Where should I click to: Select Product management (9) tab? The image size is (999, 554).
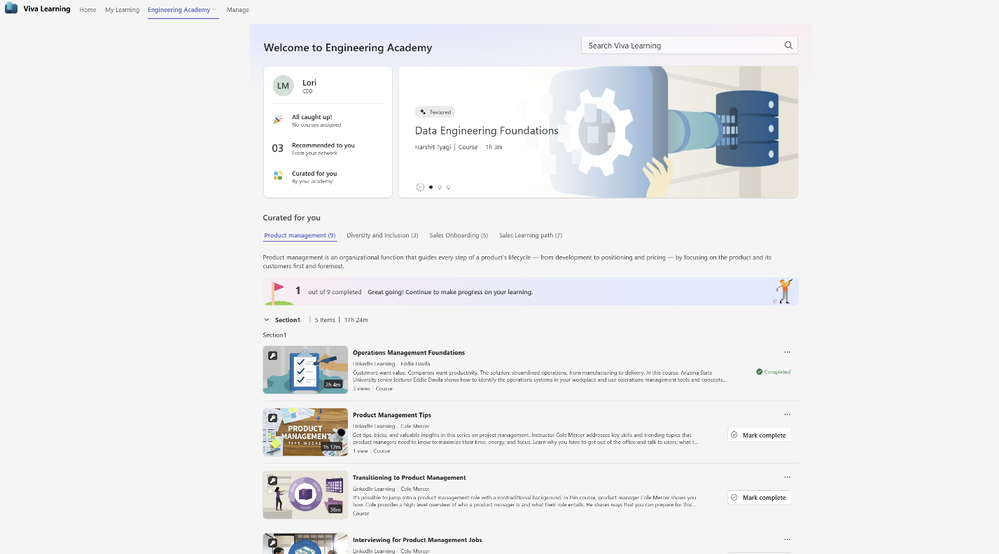coord(299,236)
